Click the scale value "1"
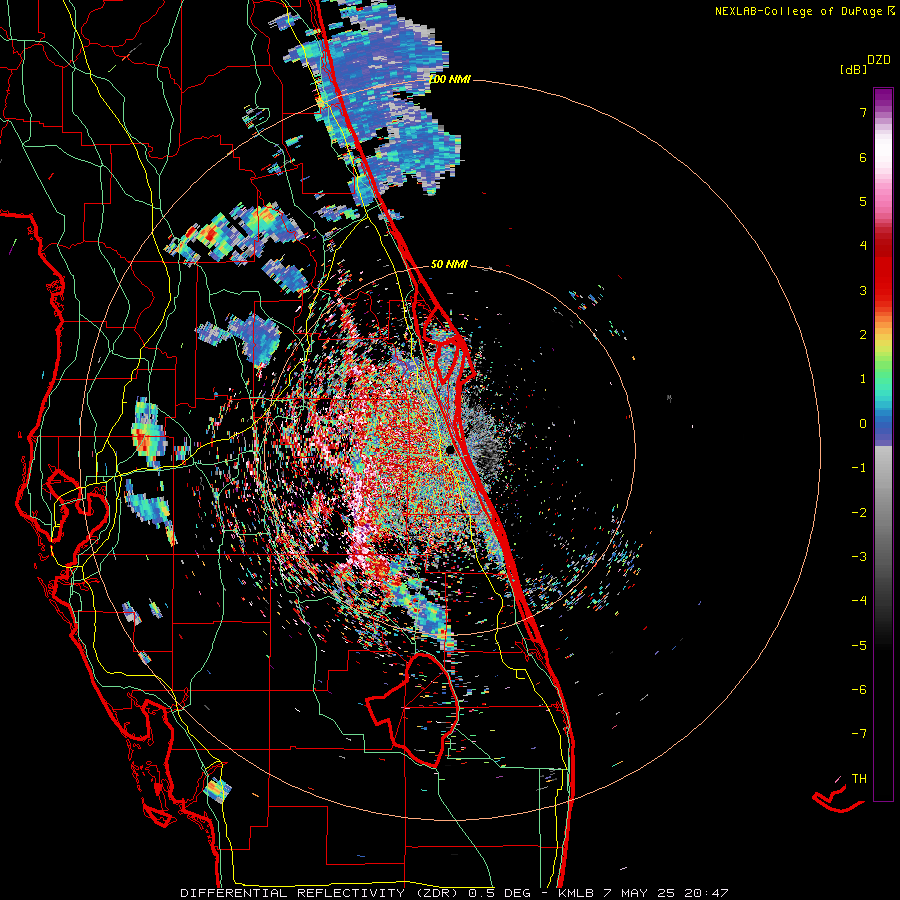Viewport: 900px width, 900px height. click(863, 379)
